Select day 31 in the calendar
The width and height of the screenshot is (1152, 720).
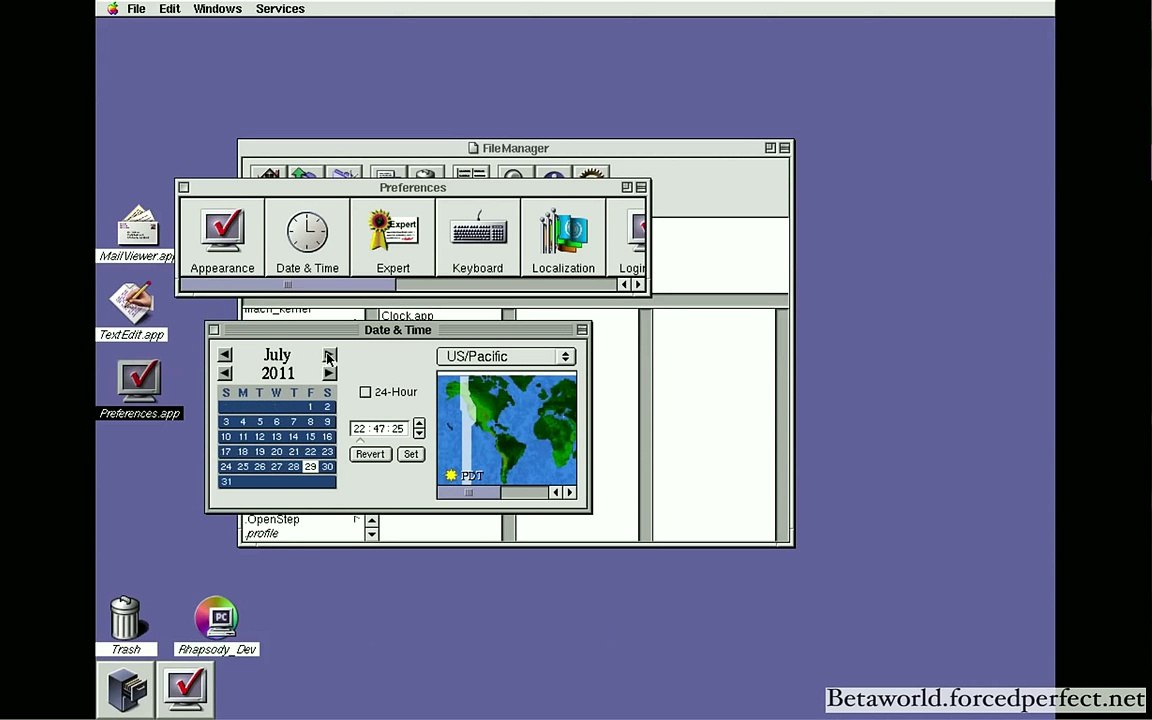[226, 482]
